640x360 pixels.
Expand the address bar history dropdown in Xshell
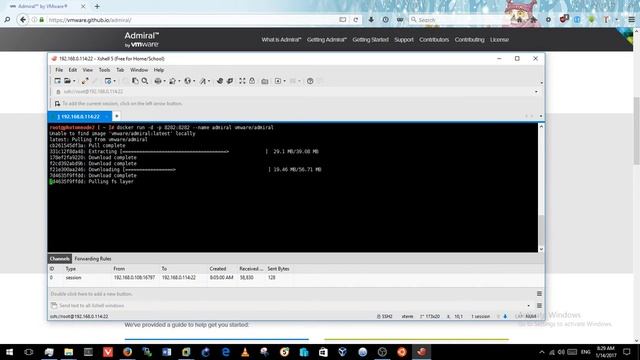tap(536, 92)
